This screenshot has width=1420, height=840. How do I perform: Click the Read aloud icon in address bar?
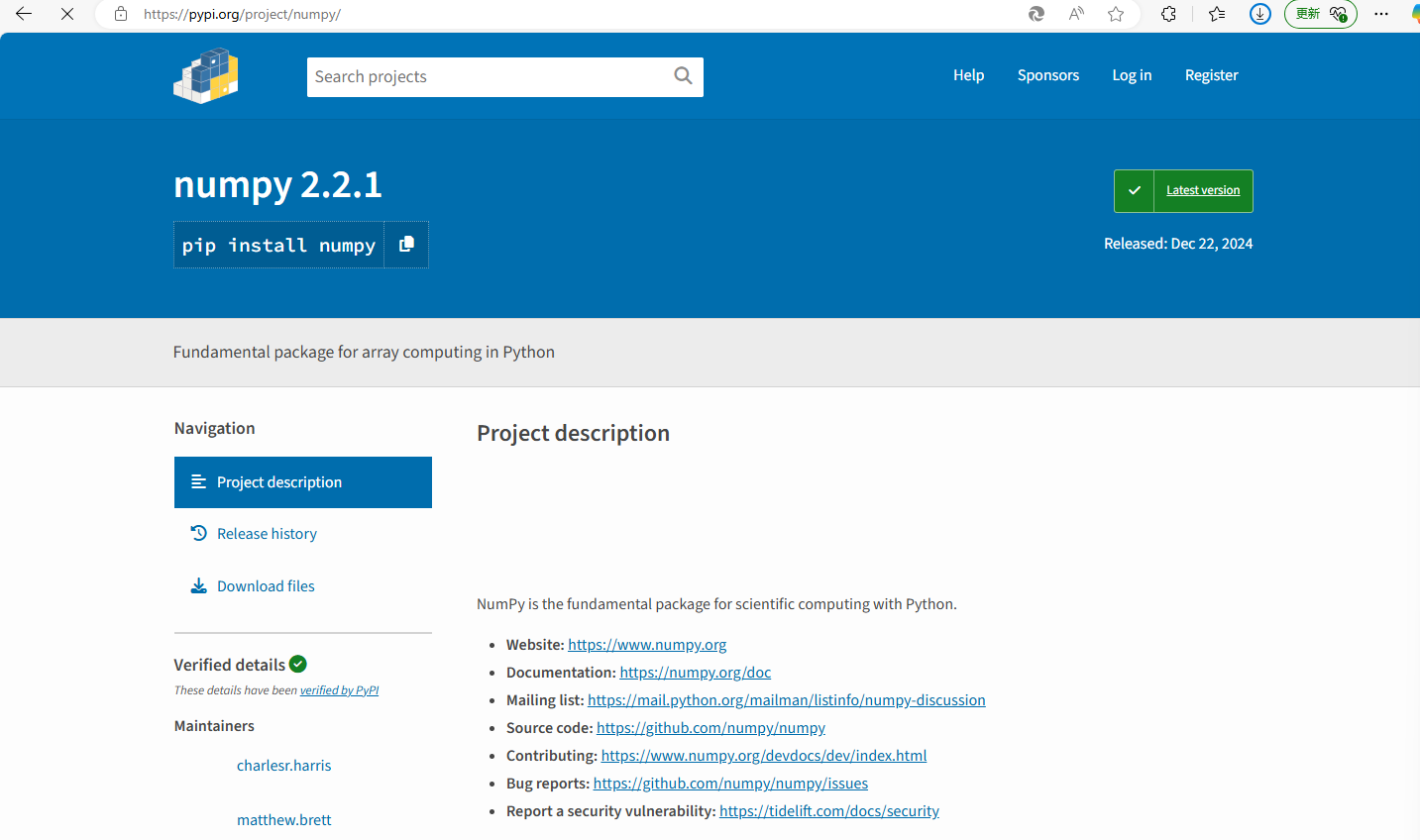point(1076,14)
